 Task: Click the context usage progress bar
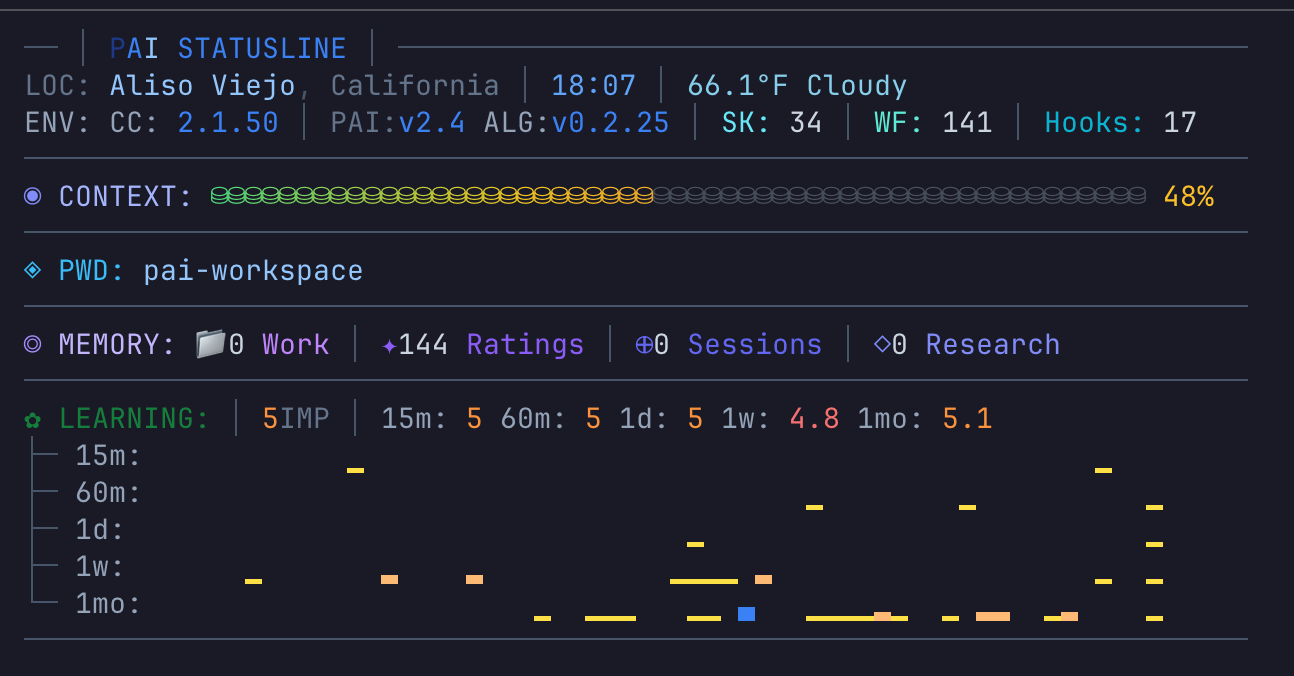pos(677,196)
